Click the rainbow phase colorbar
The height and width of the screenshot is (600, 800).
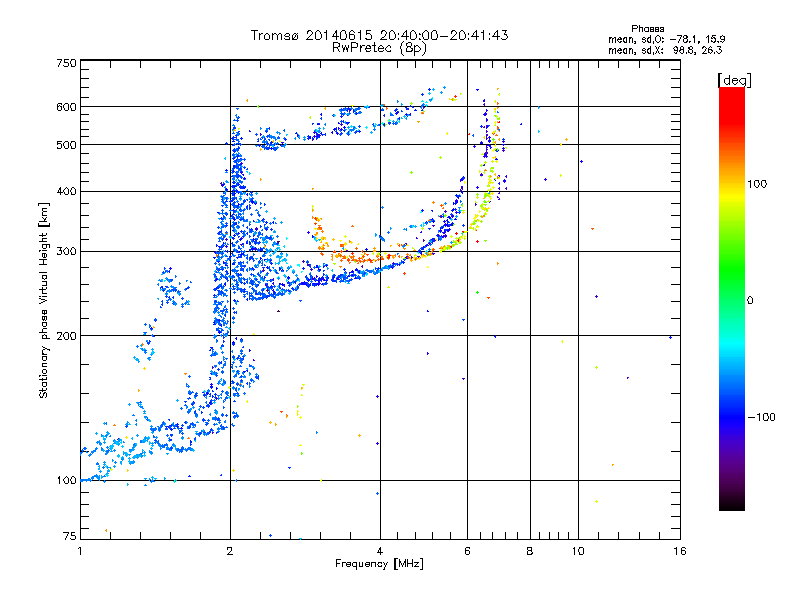(732, 298)
